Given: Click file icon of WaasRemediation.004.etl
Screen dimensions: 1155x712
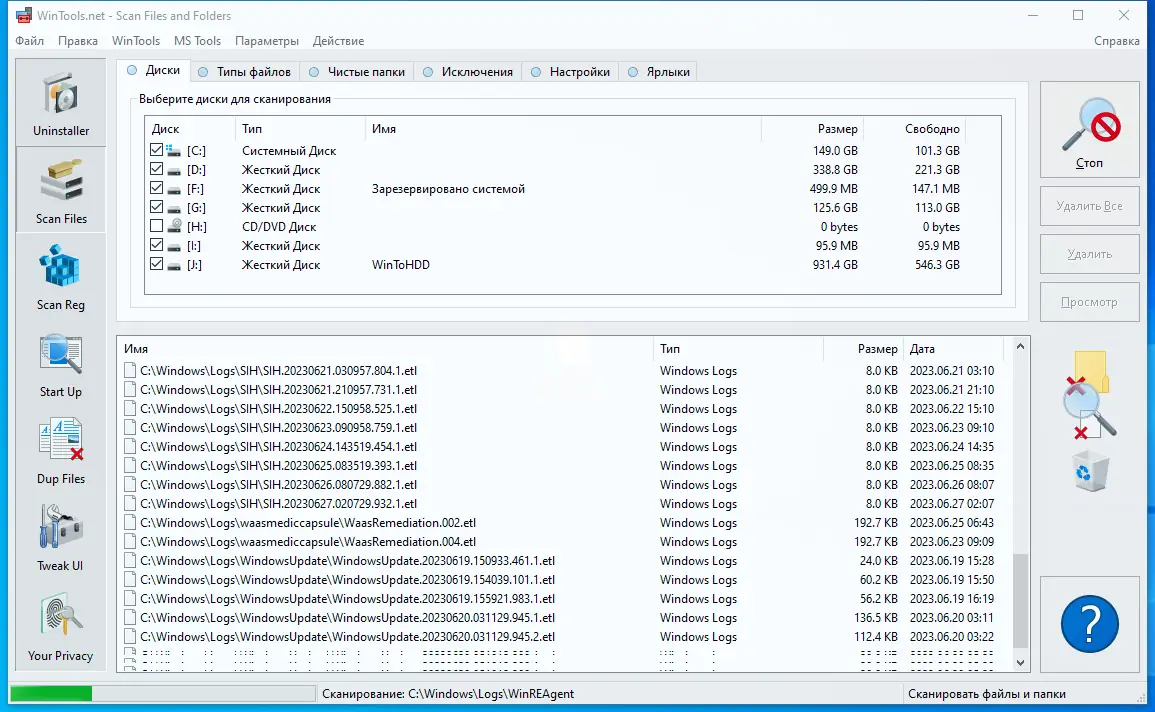Looking at the screenshot, I should (x=130, y=542).
